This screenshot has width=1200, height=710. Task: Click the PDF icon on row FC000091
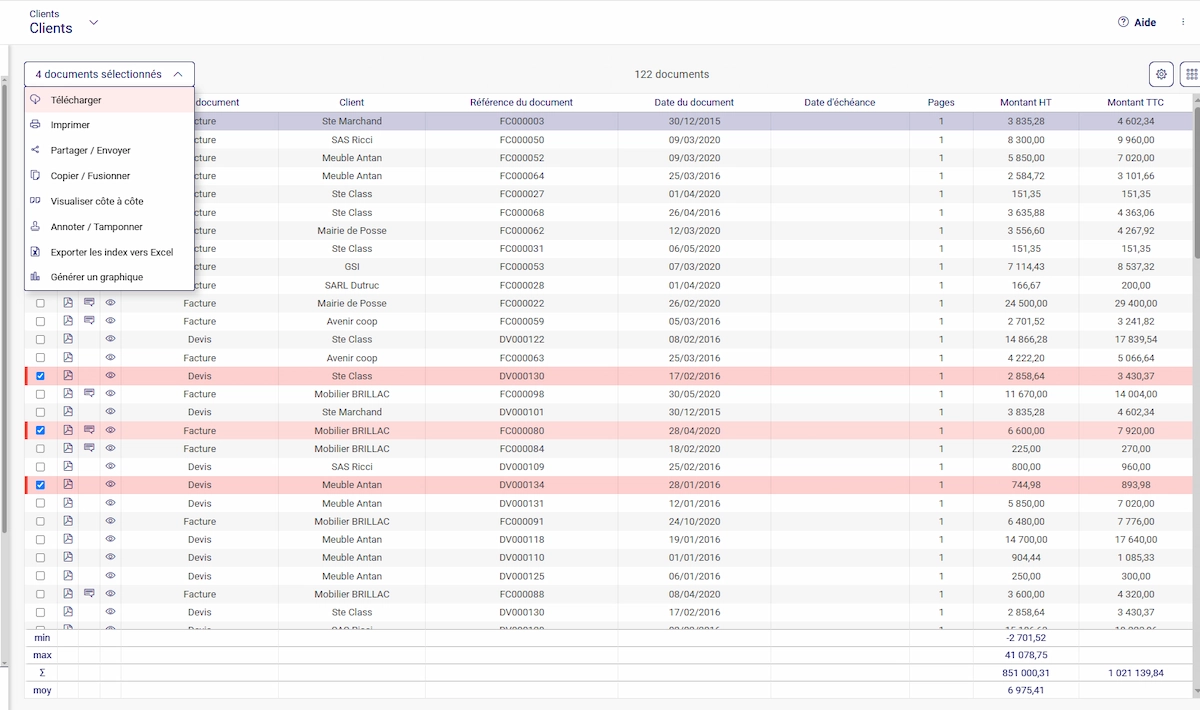pos(68,521)
